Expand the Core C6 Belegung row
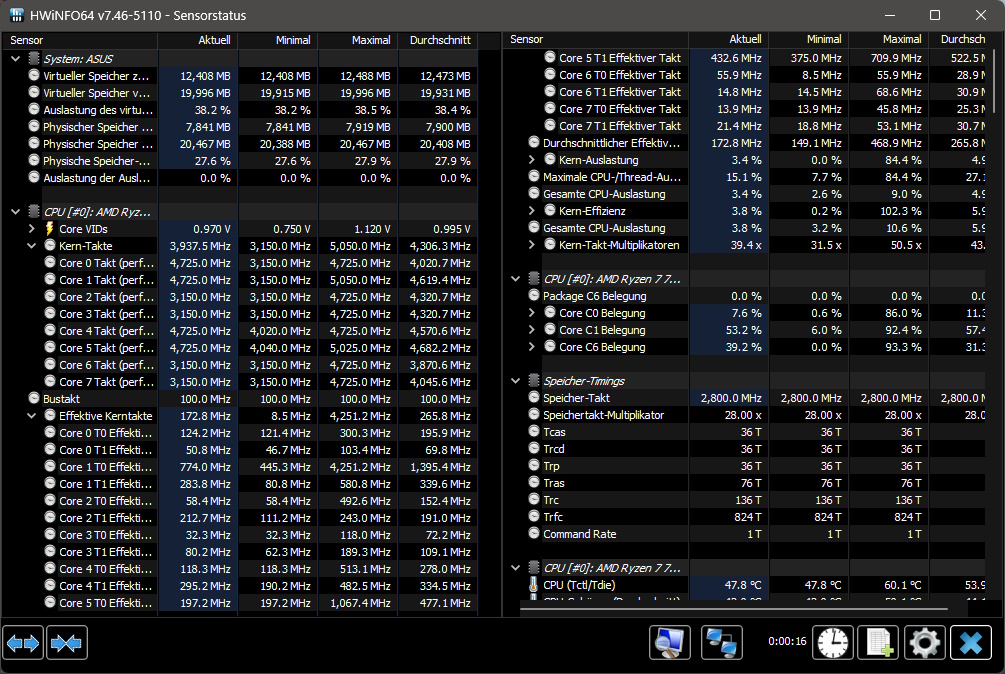 531,347
